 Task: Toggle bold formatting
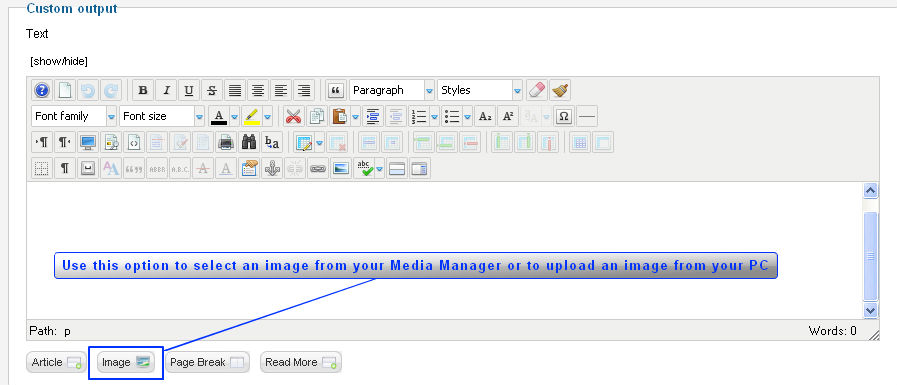point(143,90)
